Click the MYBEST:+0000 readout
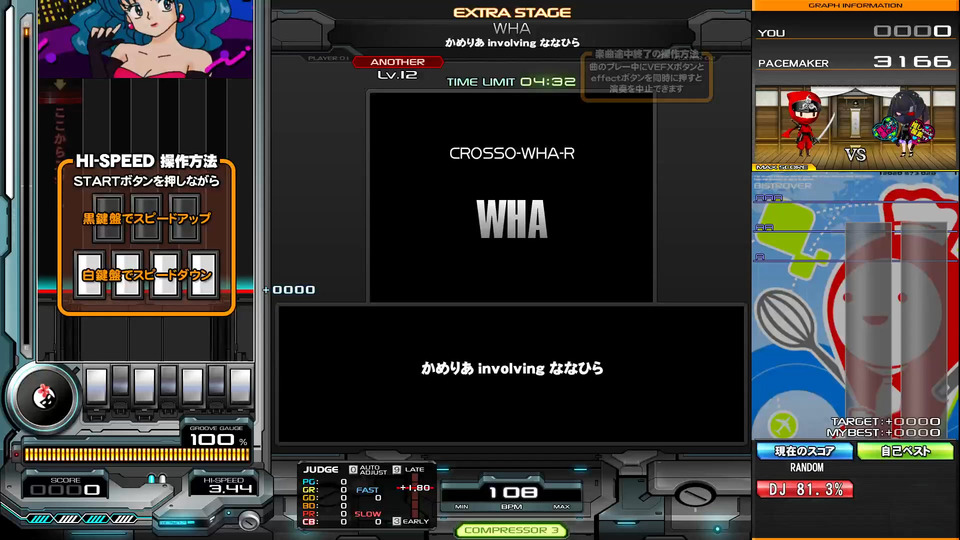 click(883, 432)
